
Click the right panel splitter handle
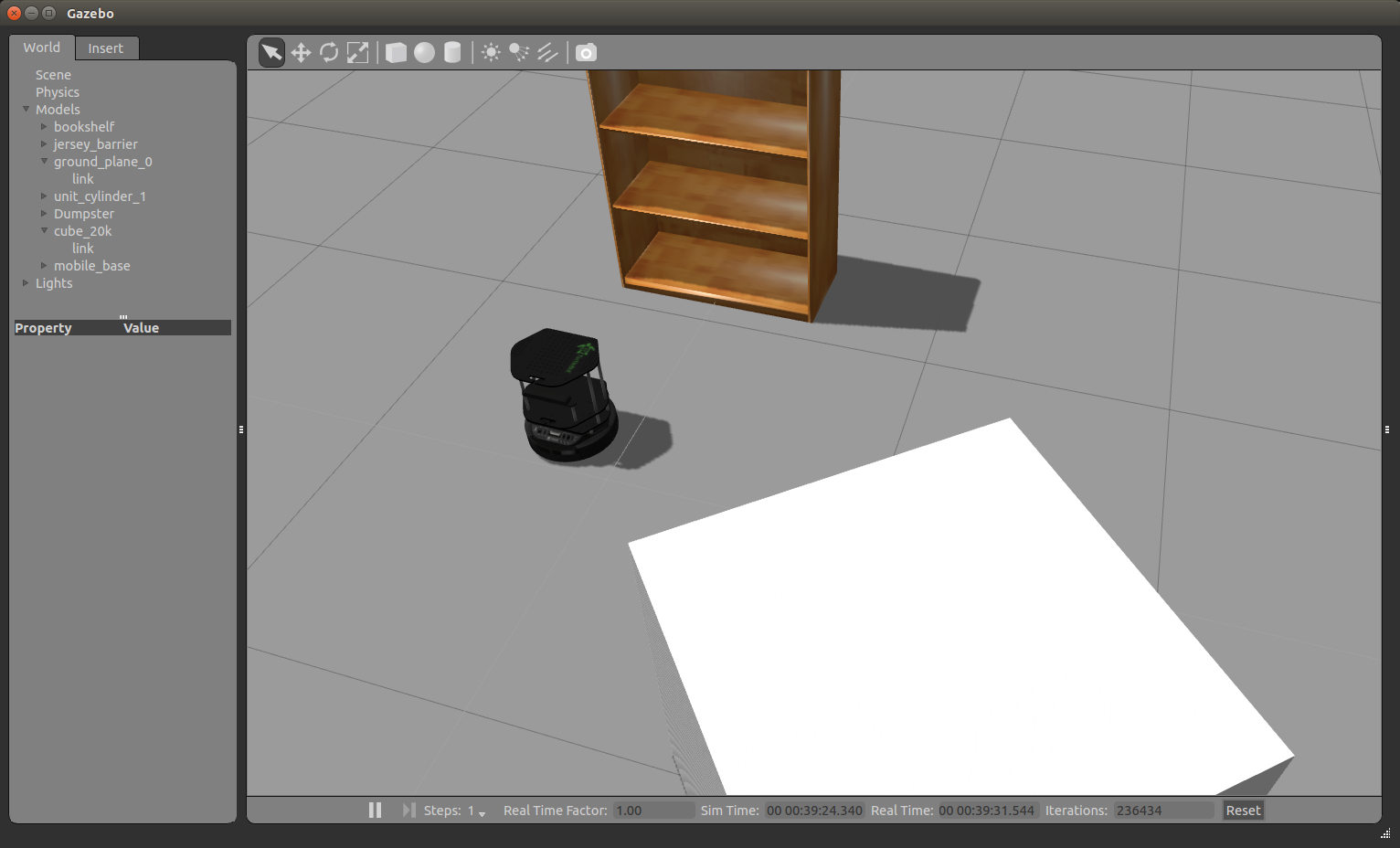coord(1386,429)
